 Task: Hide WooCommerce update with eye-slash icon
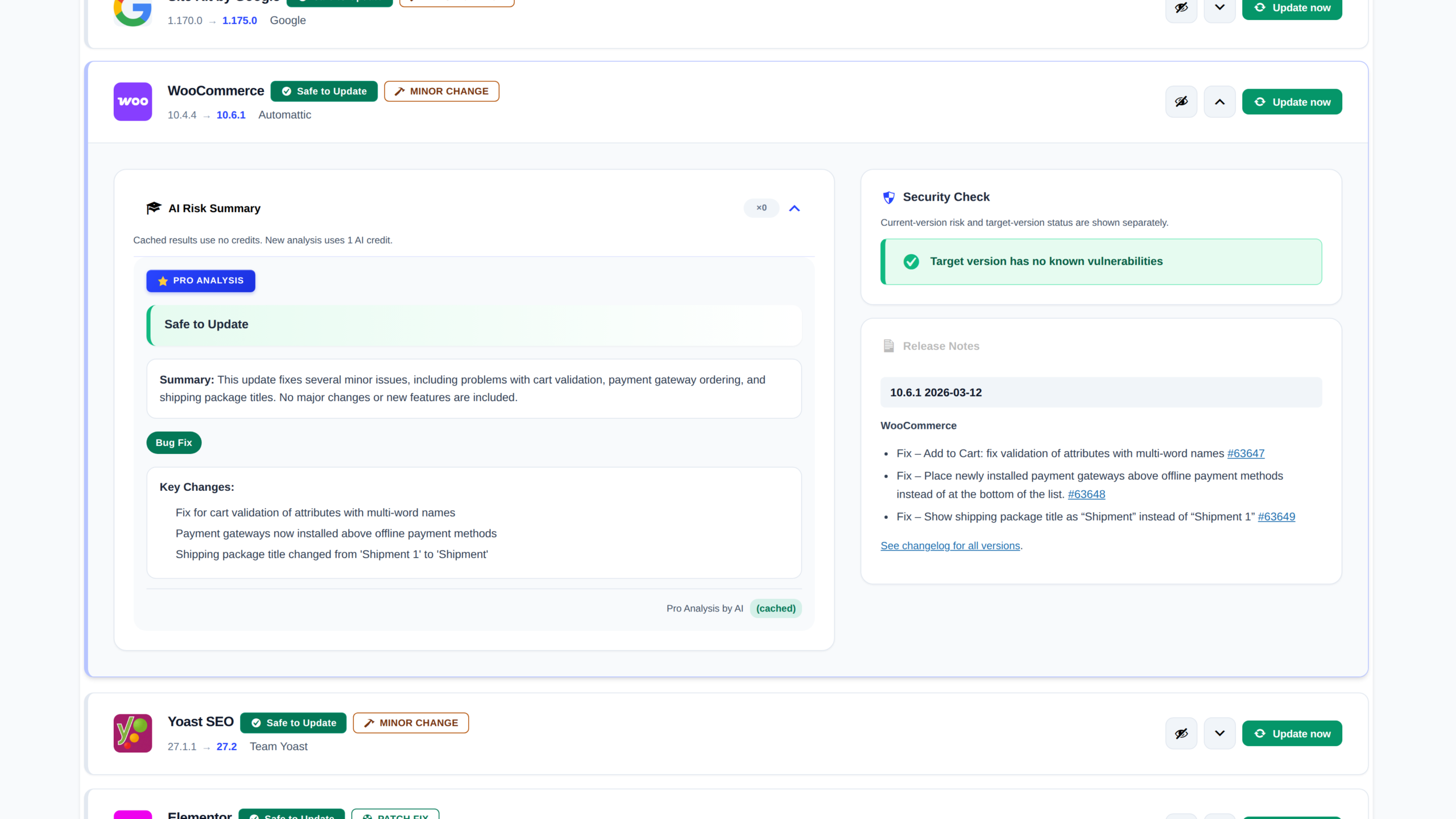[x=1181, y=102]
